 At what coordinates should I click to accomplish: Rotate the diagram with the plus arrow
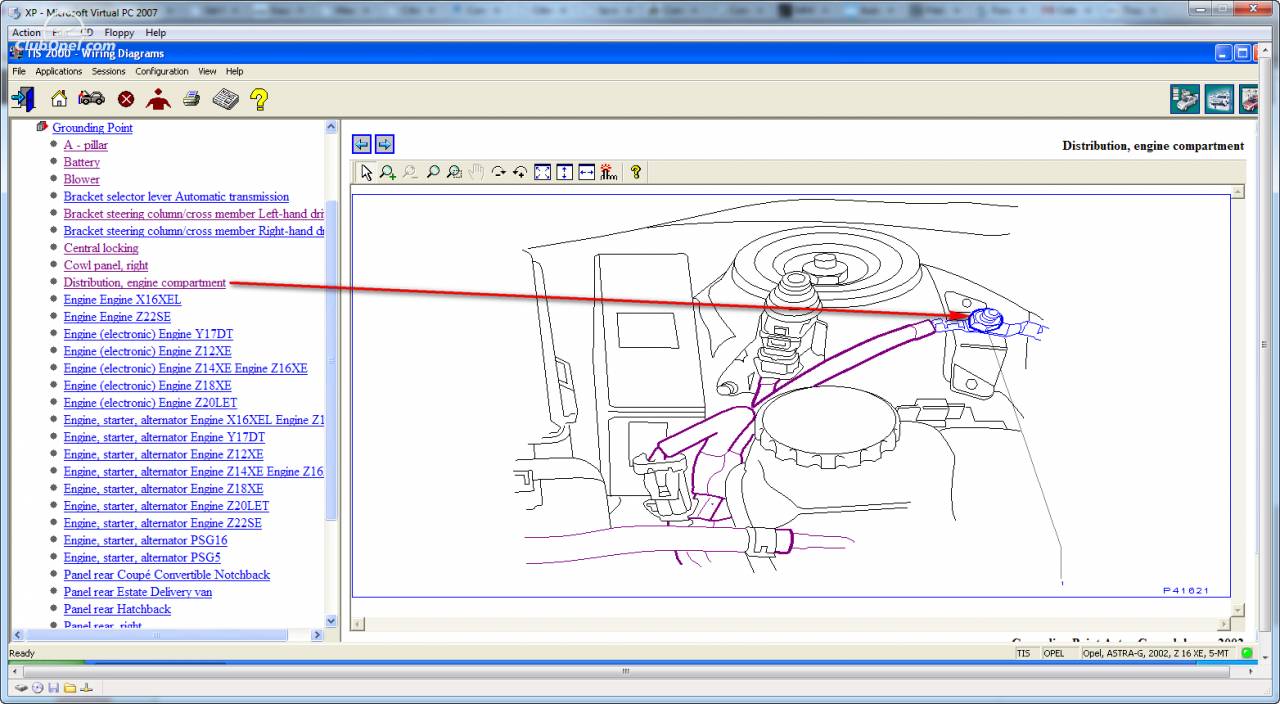click(520, 172)
